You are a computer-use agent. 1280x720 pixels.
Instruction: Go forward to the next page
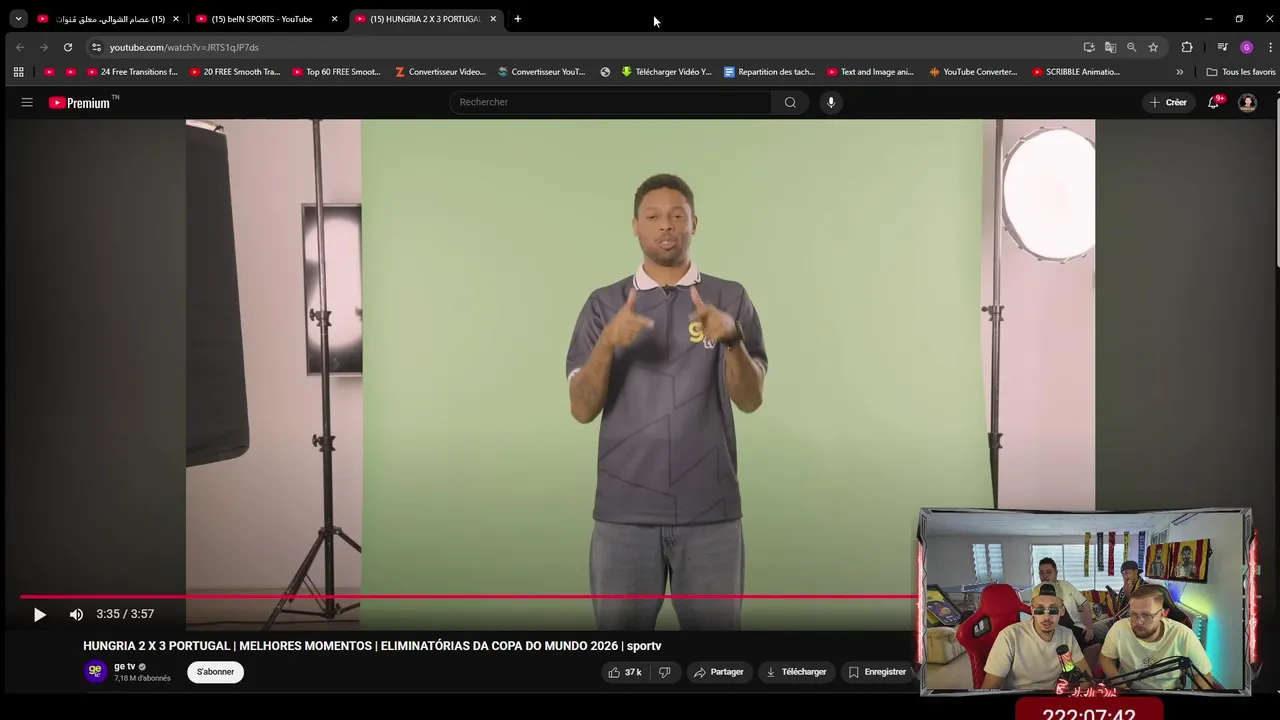43,47
